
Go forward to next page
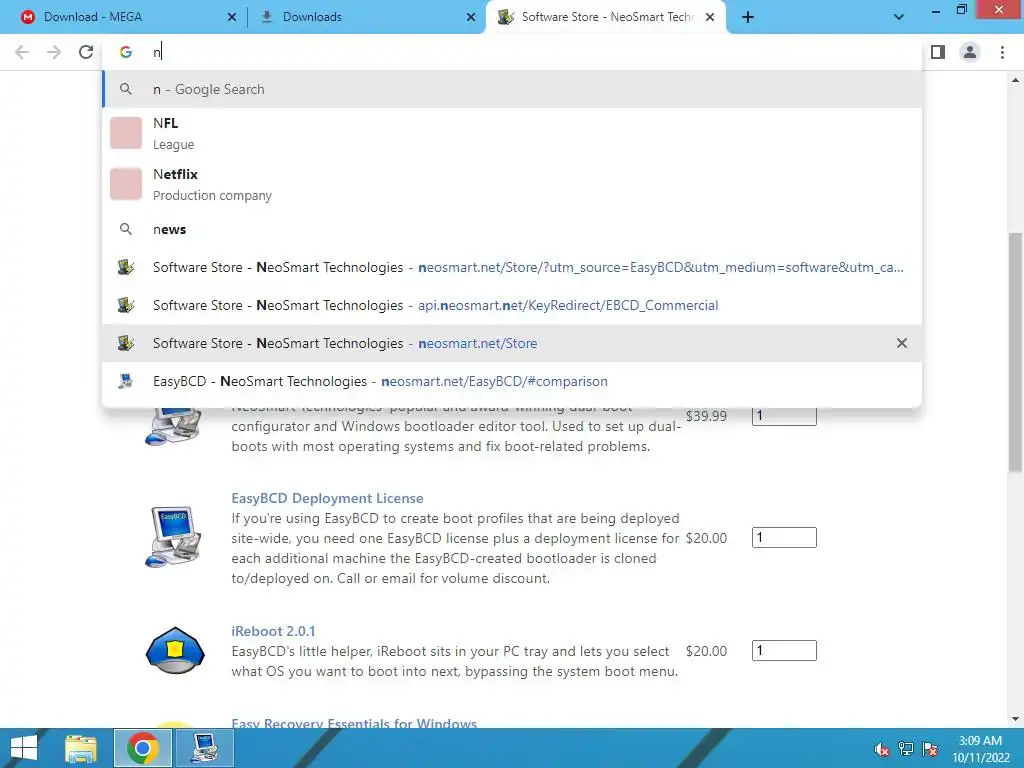[54, 52]
